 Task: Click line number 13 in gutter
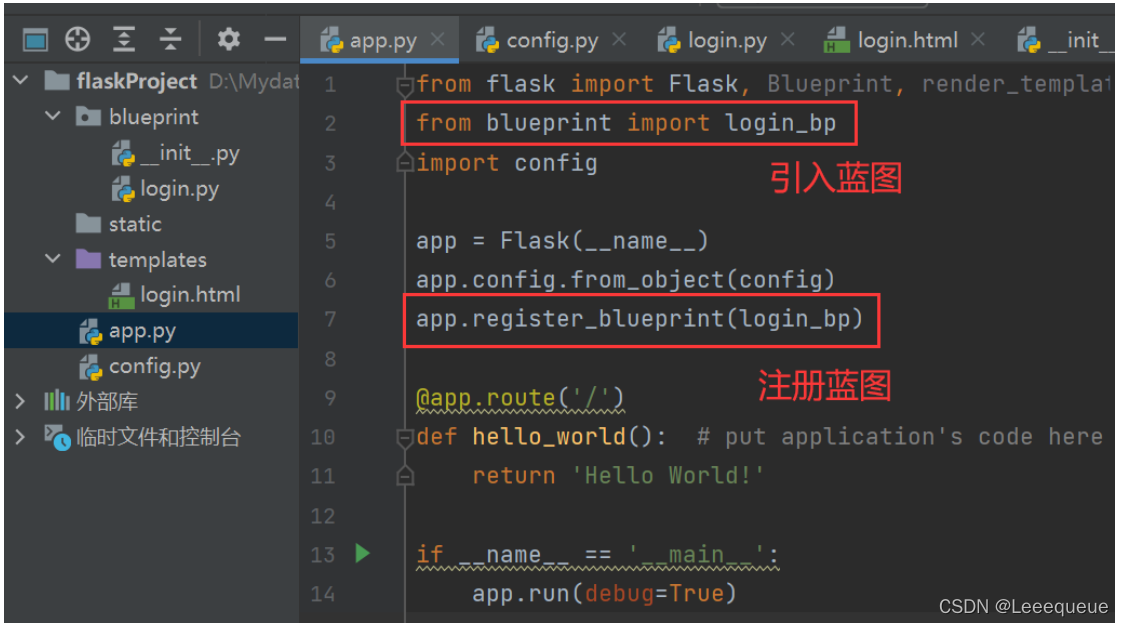click(323, 554)
